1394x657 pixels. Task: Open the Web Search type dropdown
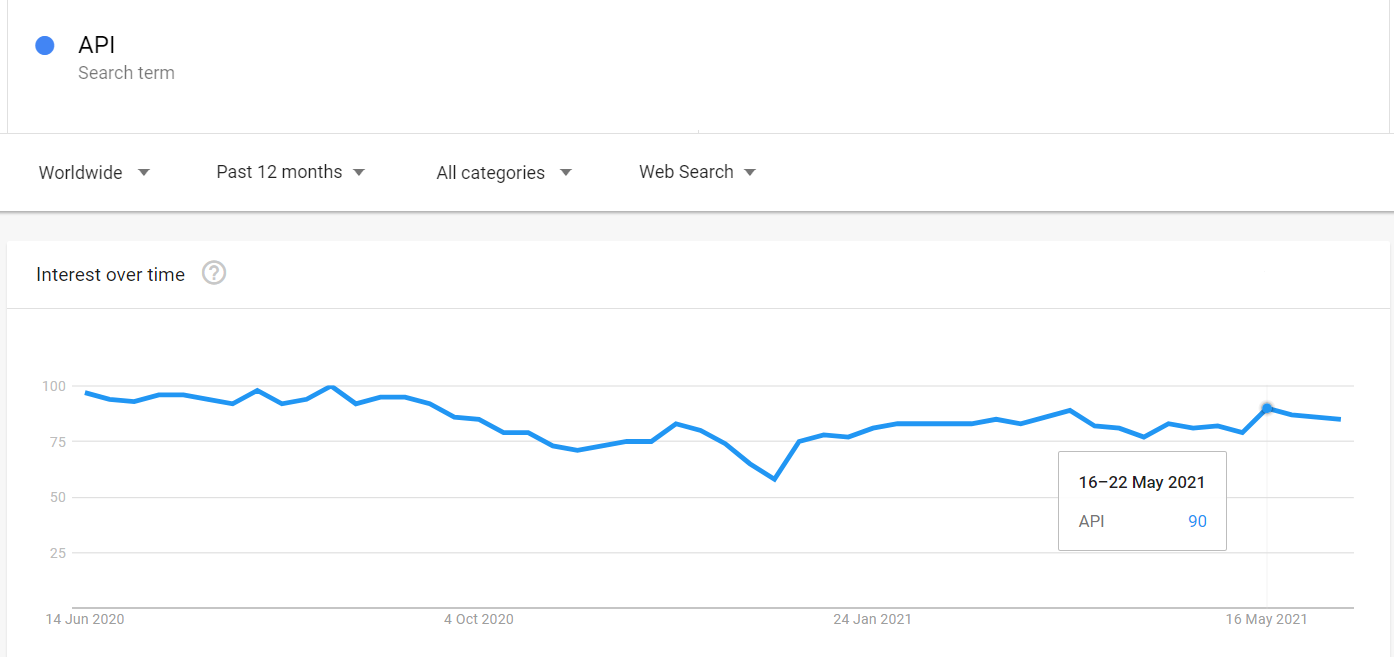[697, 172]
